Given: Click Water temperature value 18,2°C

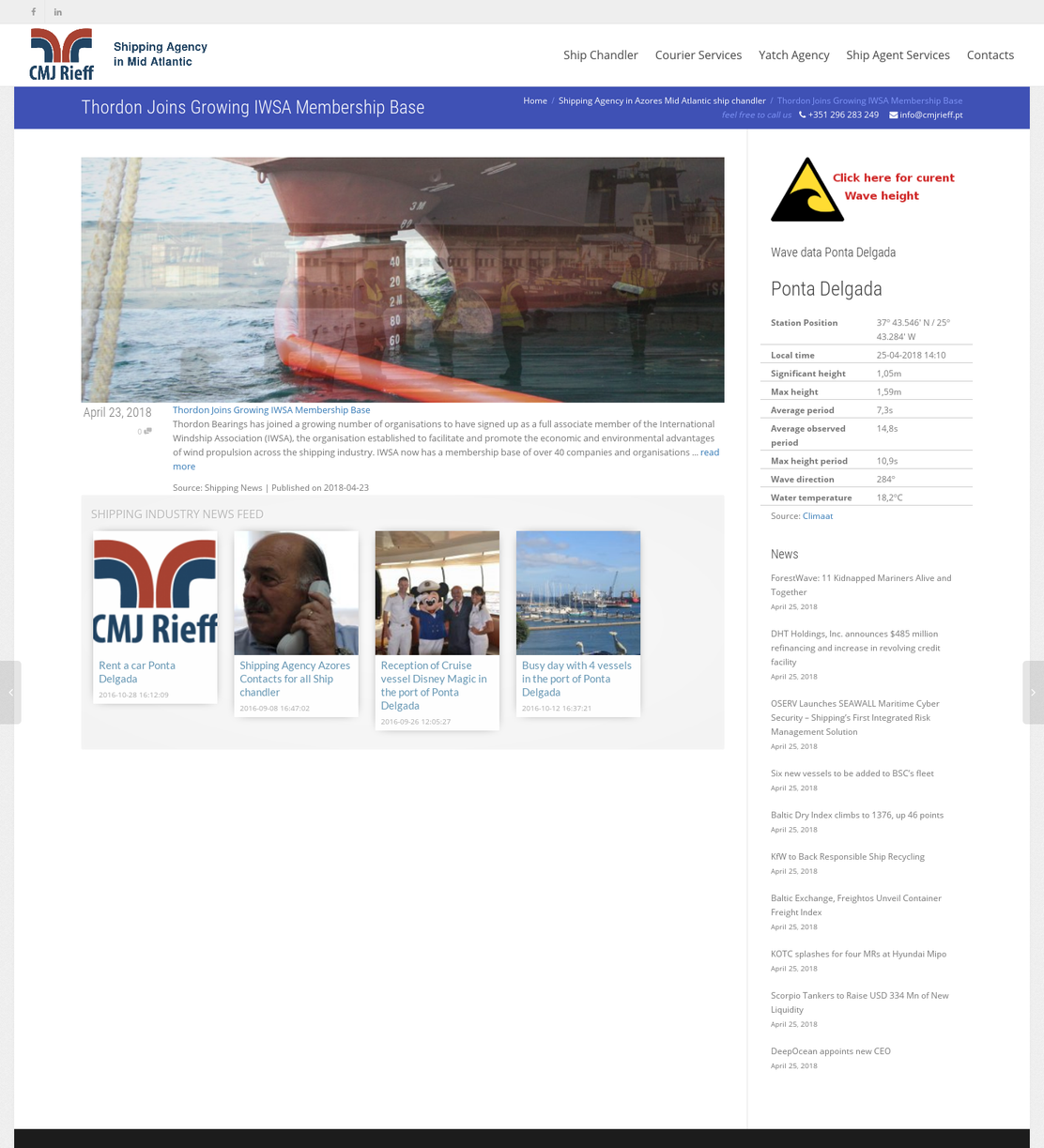Looking at the screenshot, I should pos(890,497).
